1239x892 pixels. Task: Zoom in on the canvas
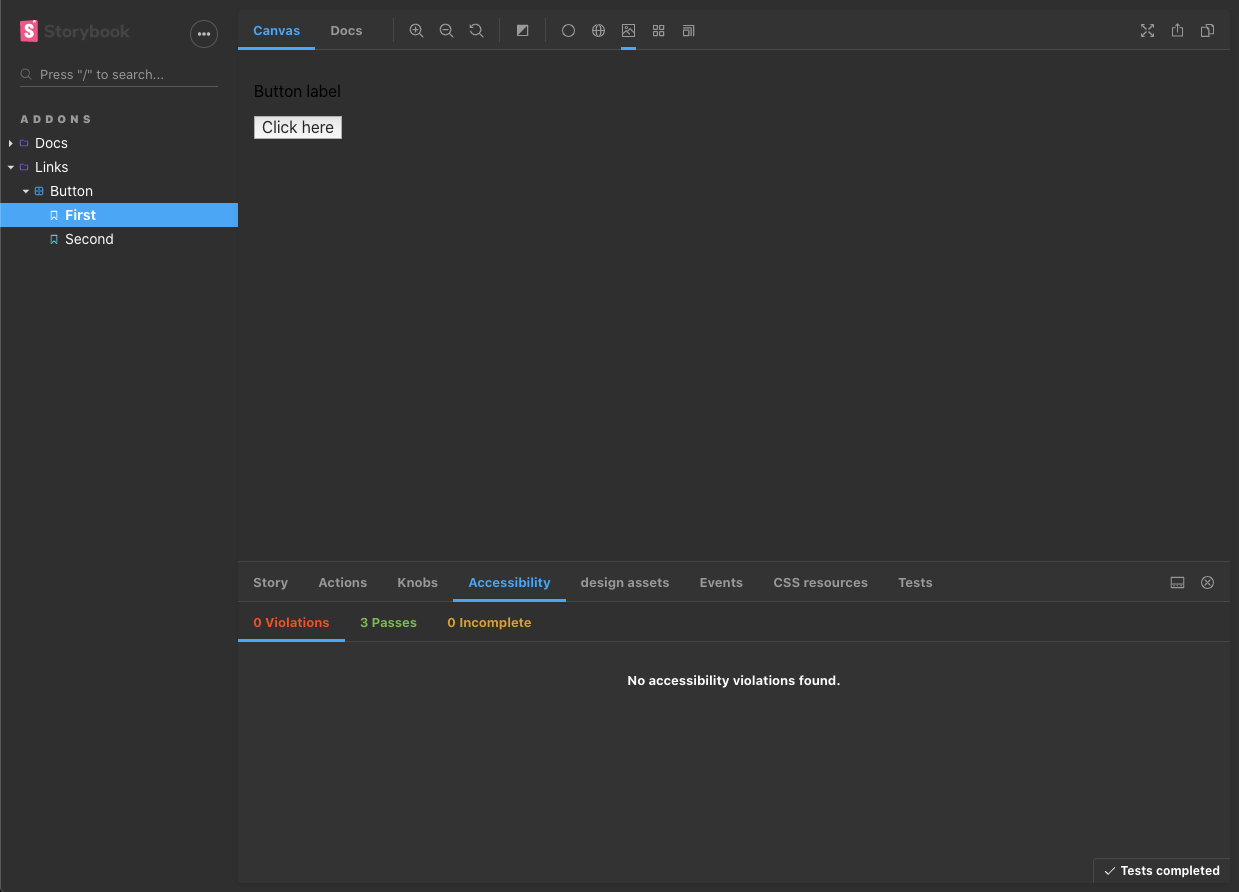point(417,31)
